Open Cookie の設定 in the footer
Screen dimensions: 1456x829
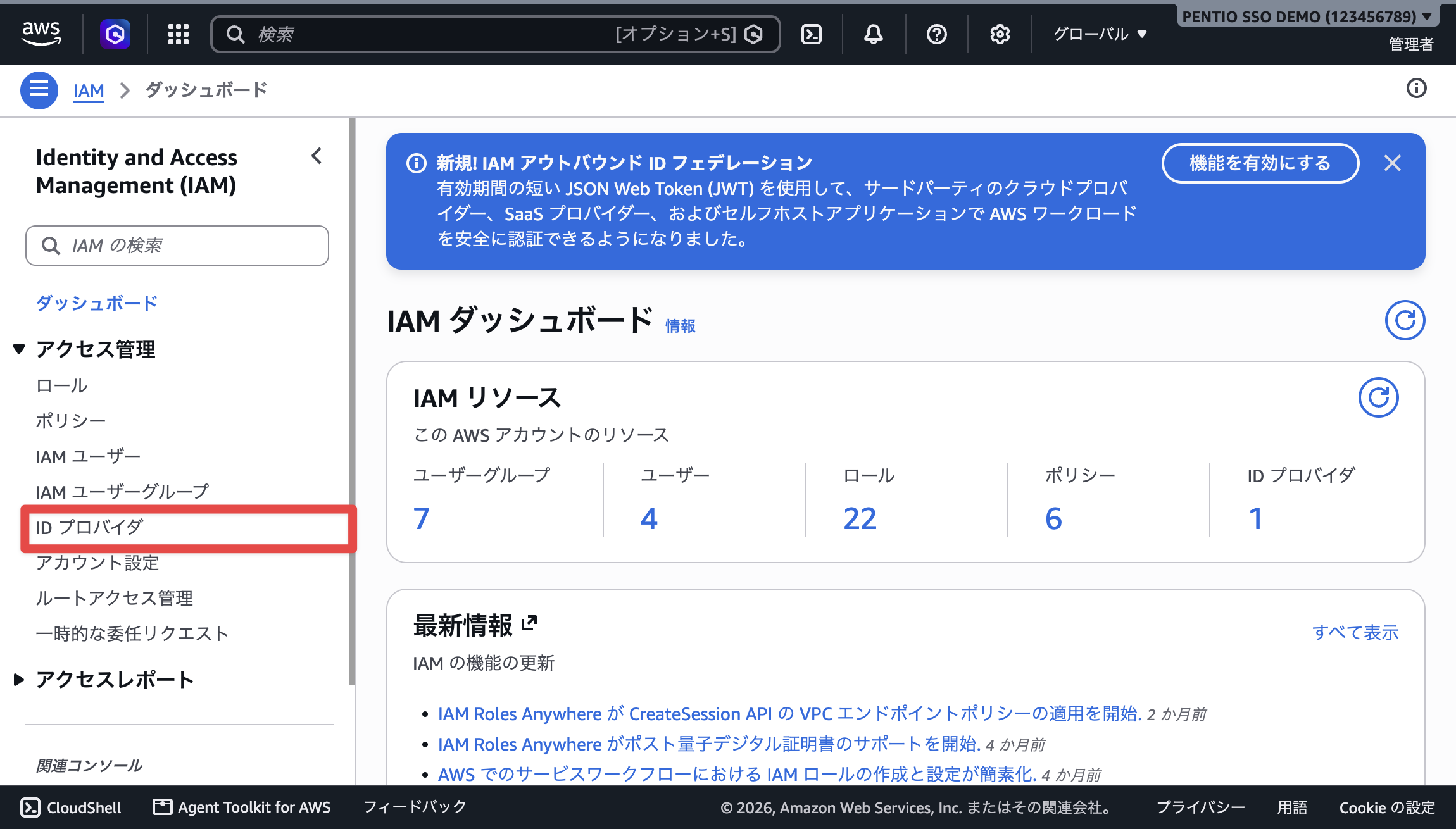1387,807
